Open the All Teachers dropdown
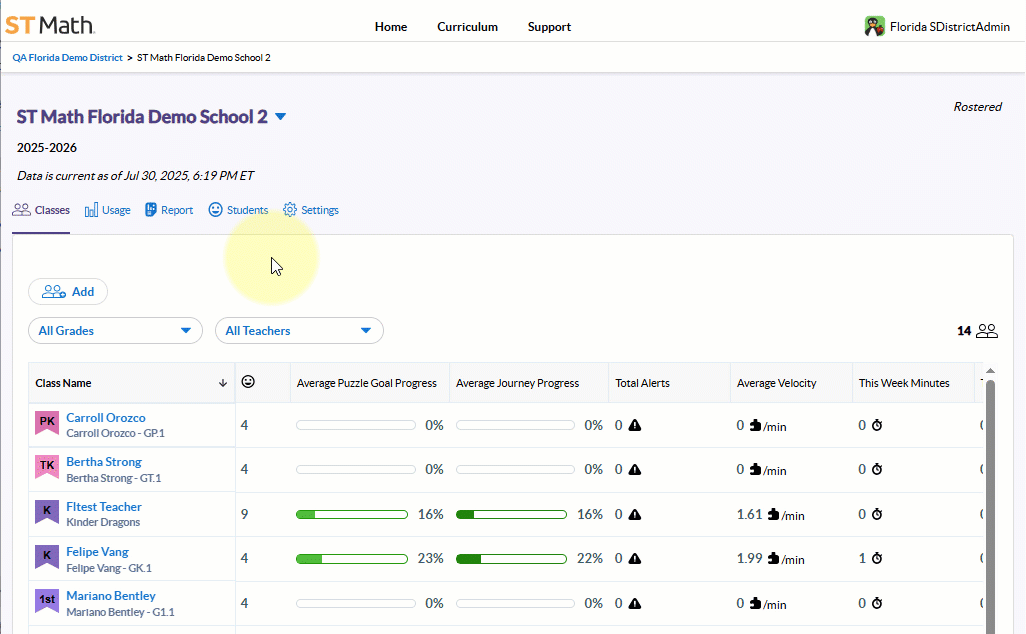Image resolution: width=1026 pixels, height=634 pixels. (299, 330)
